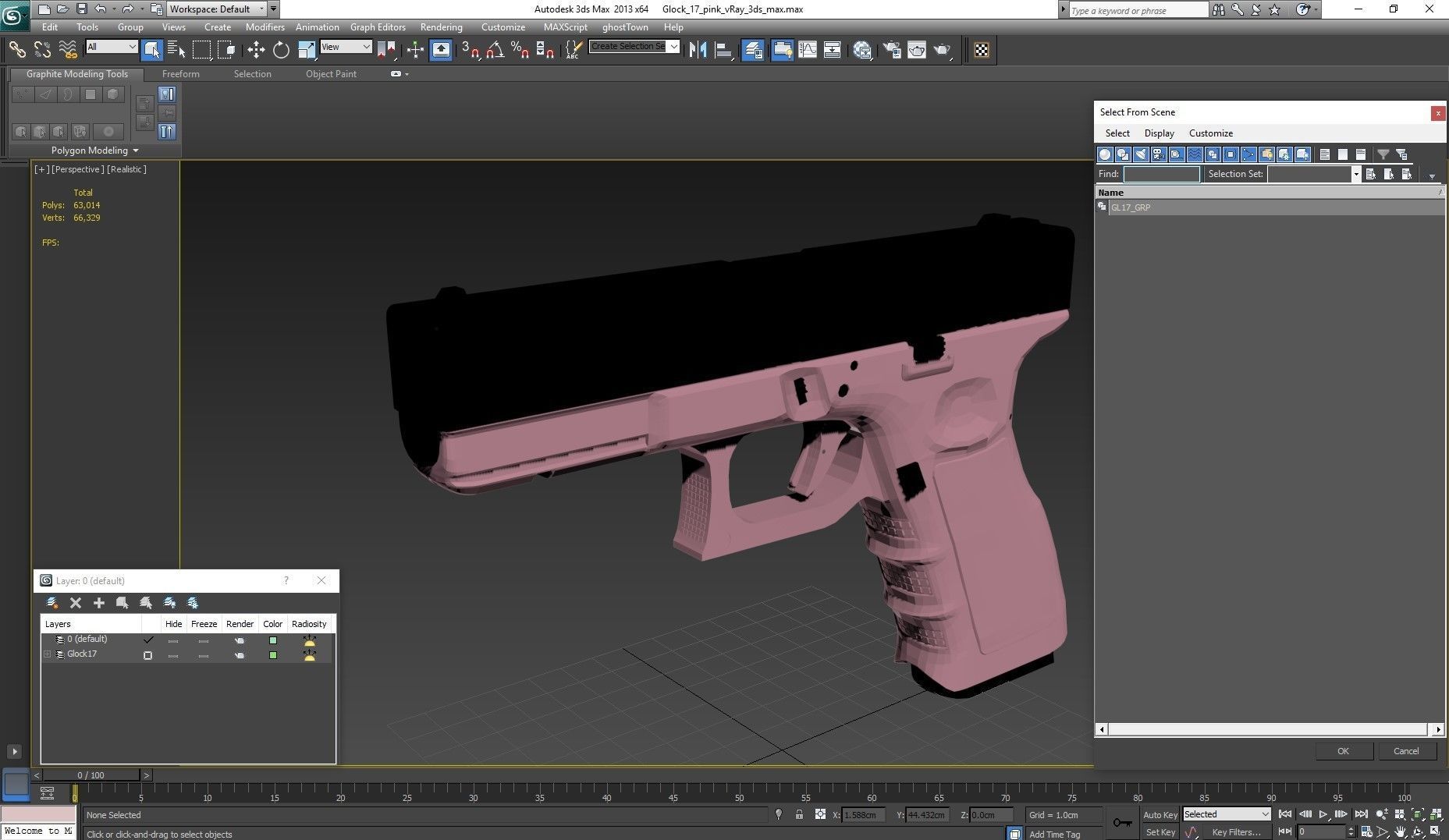The image size is (1449, 840).
Task: Click the keyword search field in title bar
Action: point(1138,10)
